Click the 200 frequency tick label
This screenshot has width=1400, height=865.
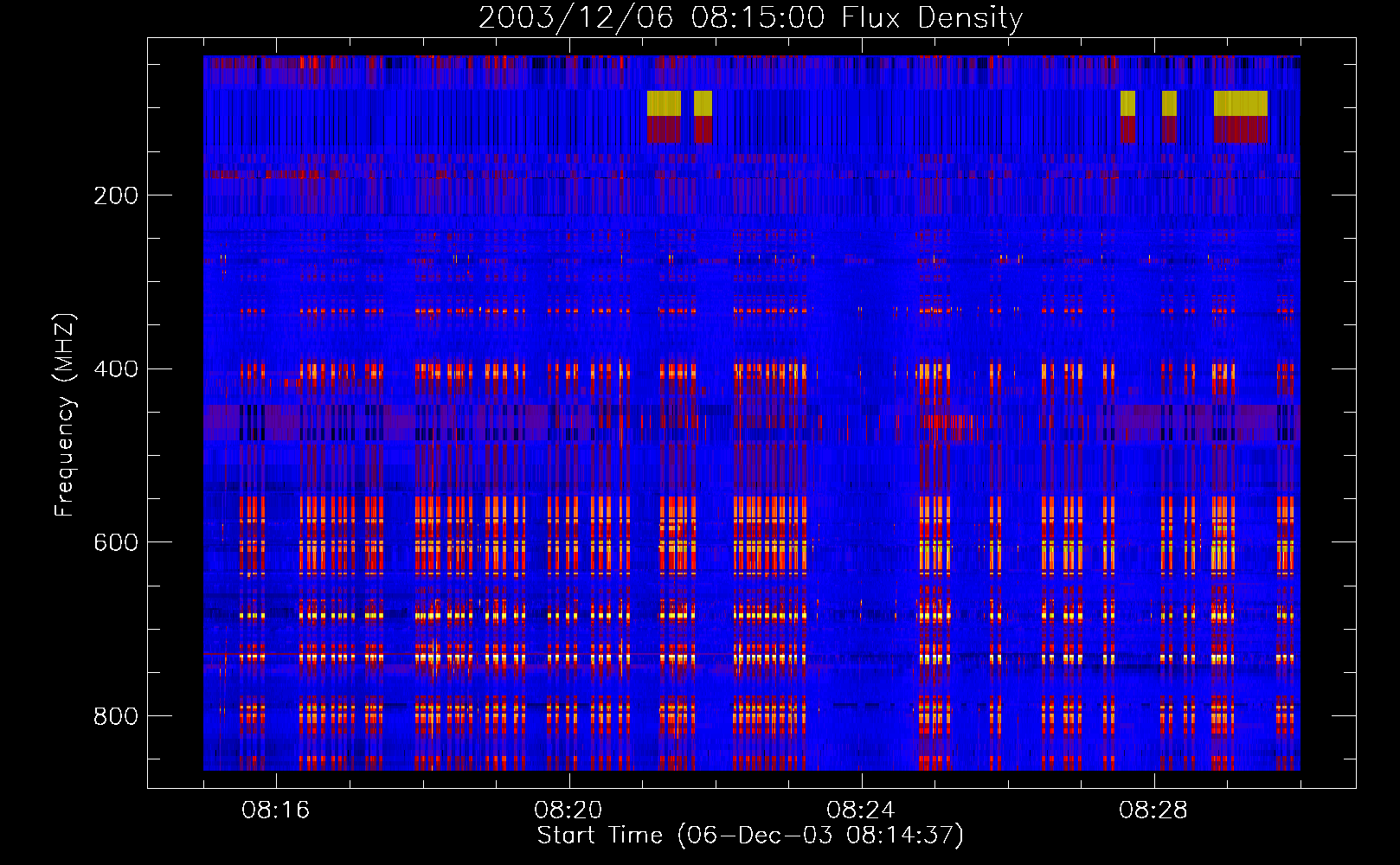coord(116,195)
